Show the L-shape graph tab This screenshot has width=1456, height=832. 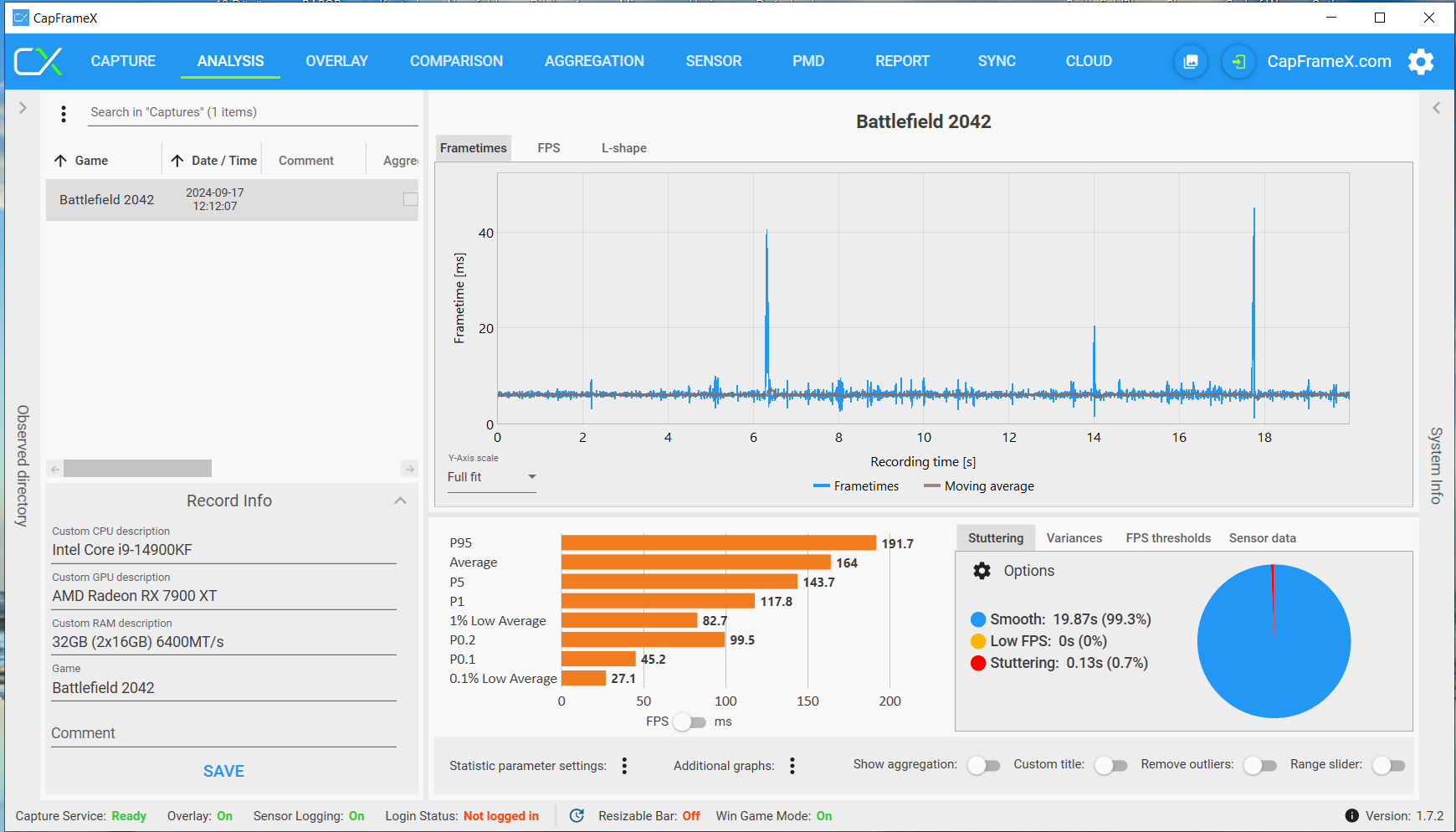pos(624,148)
